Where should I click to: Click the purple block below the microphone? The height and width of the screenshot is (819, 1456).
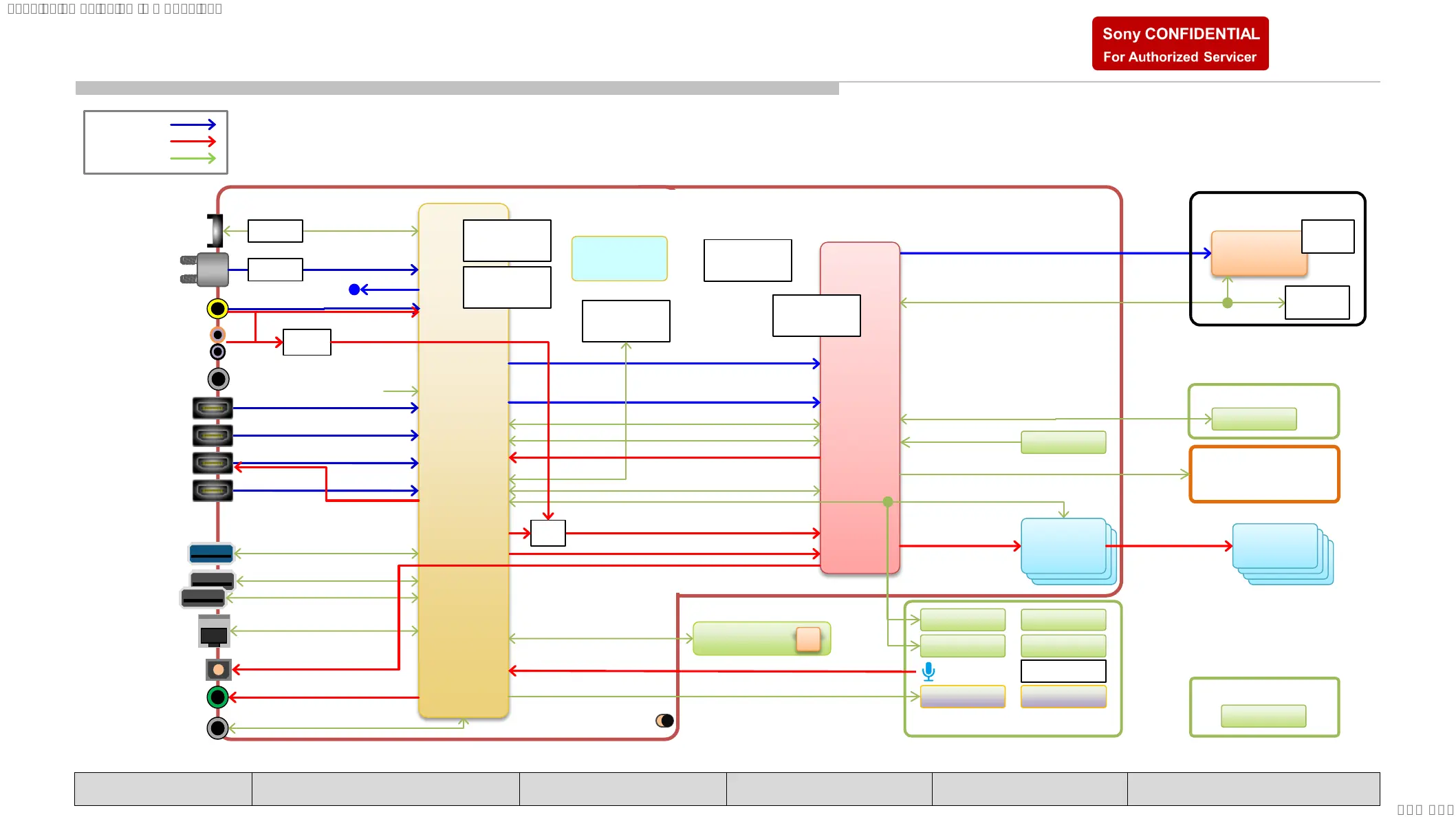[x=963, y=697]
